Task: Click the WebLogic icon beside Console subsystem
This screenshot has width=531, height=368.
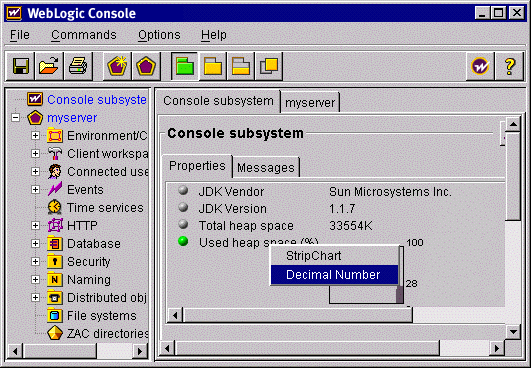Action: pos(35,99)
